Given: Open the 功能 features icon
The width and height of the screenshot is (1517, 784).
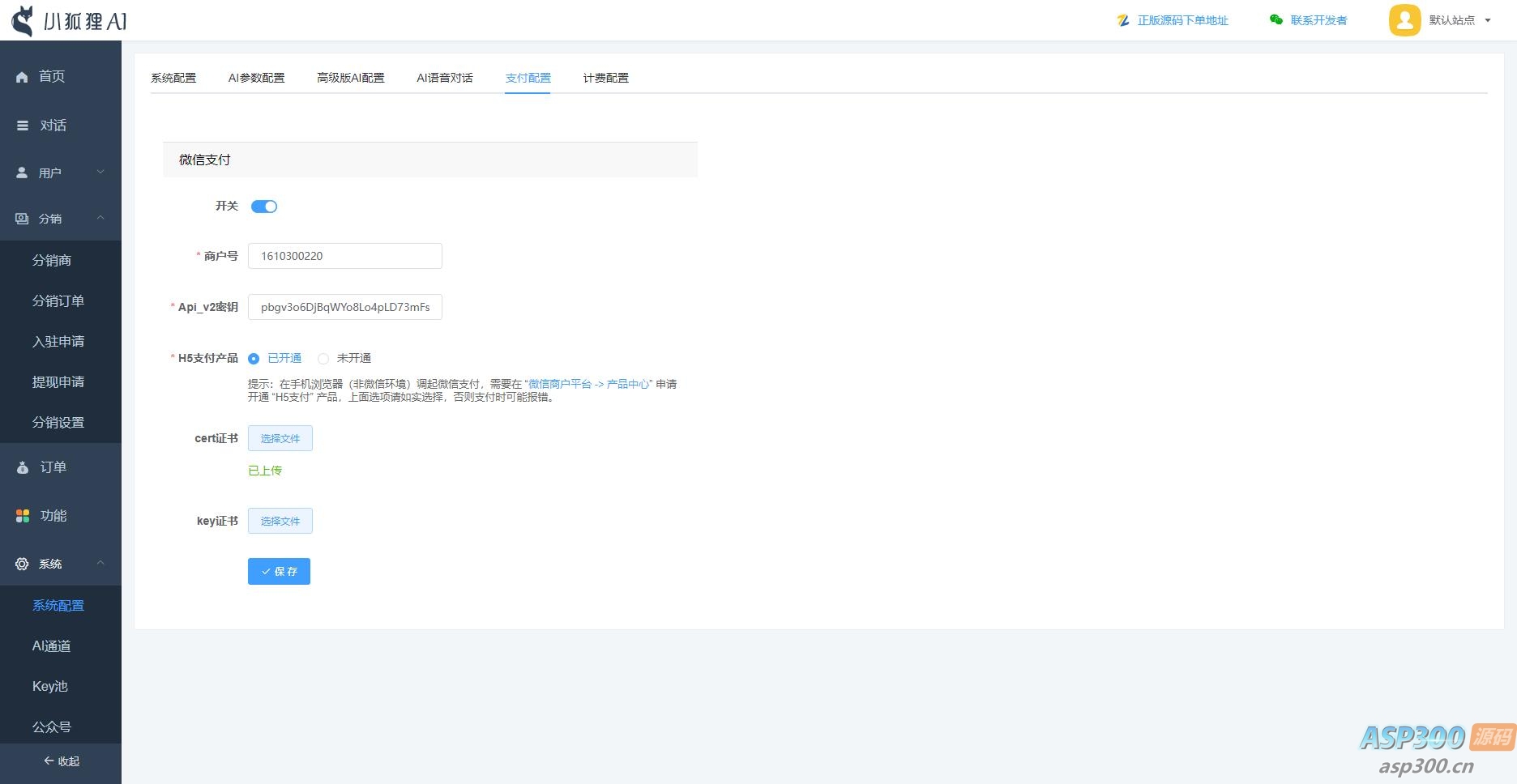Looking at the screenshot, I should pos(21,515).
